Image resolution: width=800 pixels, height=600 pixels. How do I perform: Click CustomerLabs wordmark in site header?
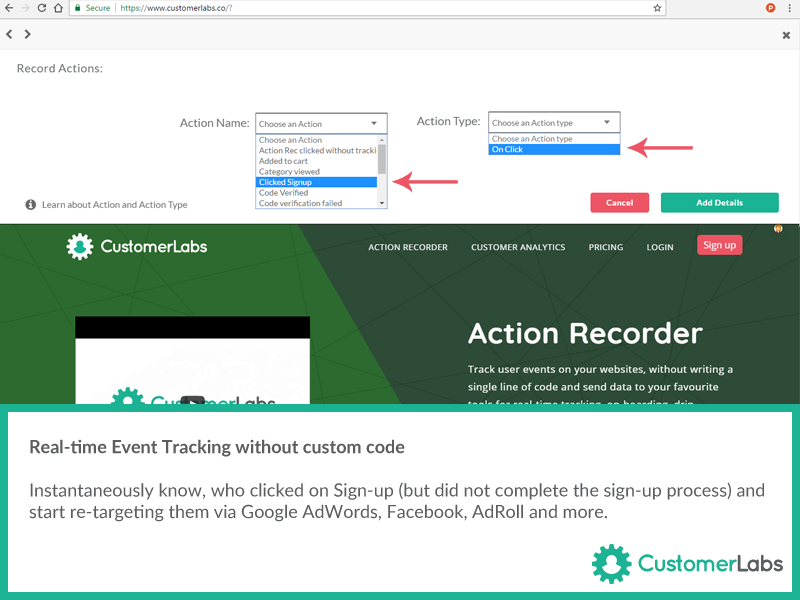[x=154, y=246]
